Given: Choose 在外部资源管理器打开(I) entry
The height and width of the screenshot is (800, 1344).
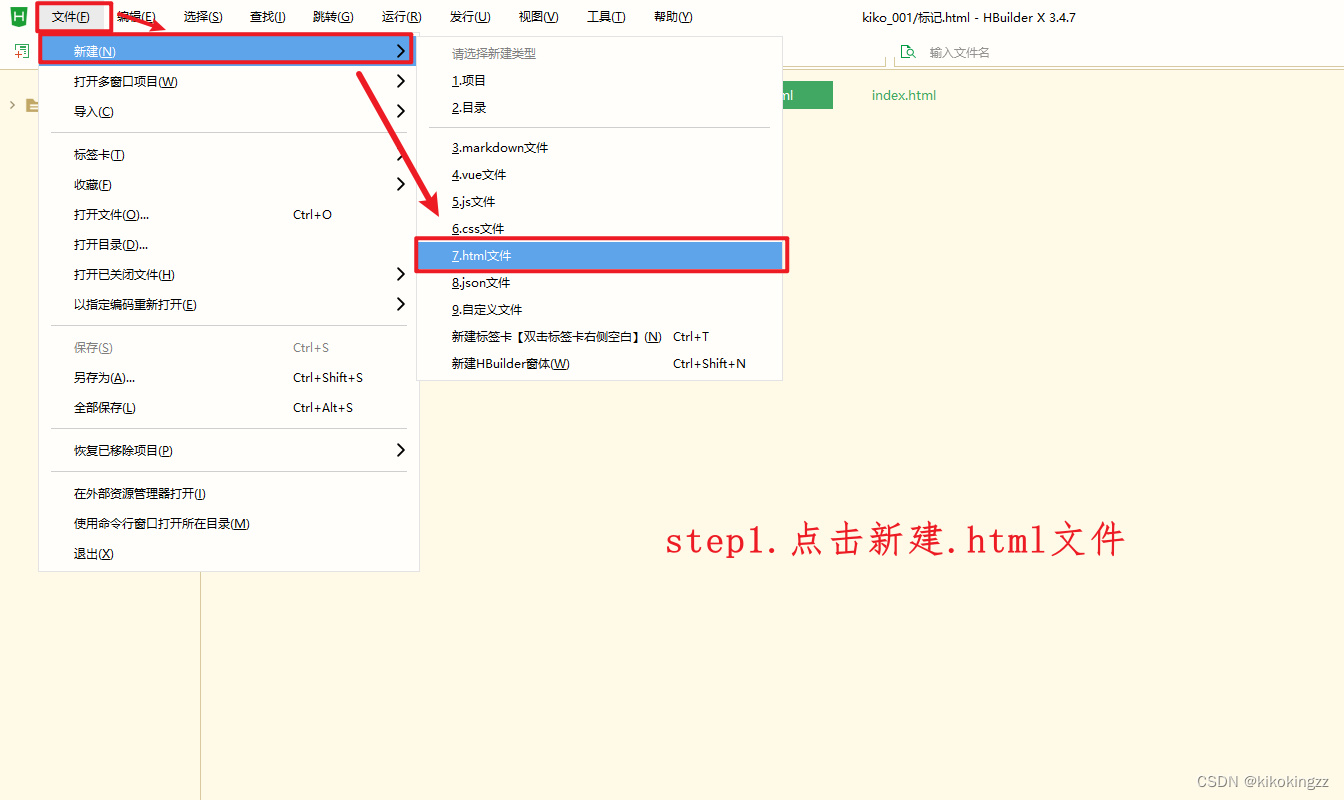Looking at the screenshot, I should pos(228,493).
